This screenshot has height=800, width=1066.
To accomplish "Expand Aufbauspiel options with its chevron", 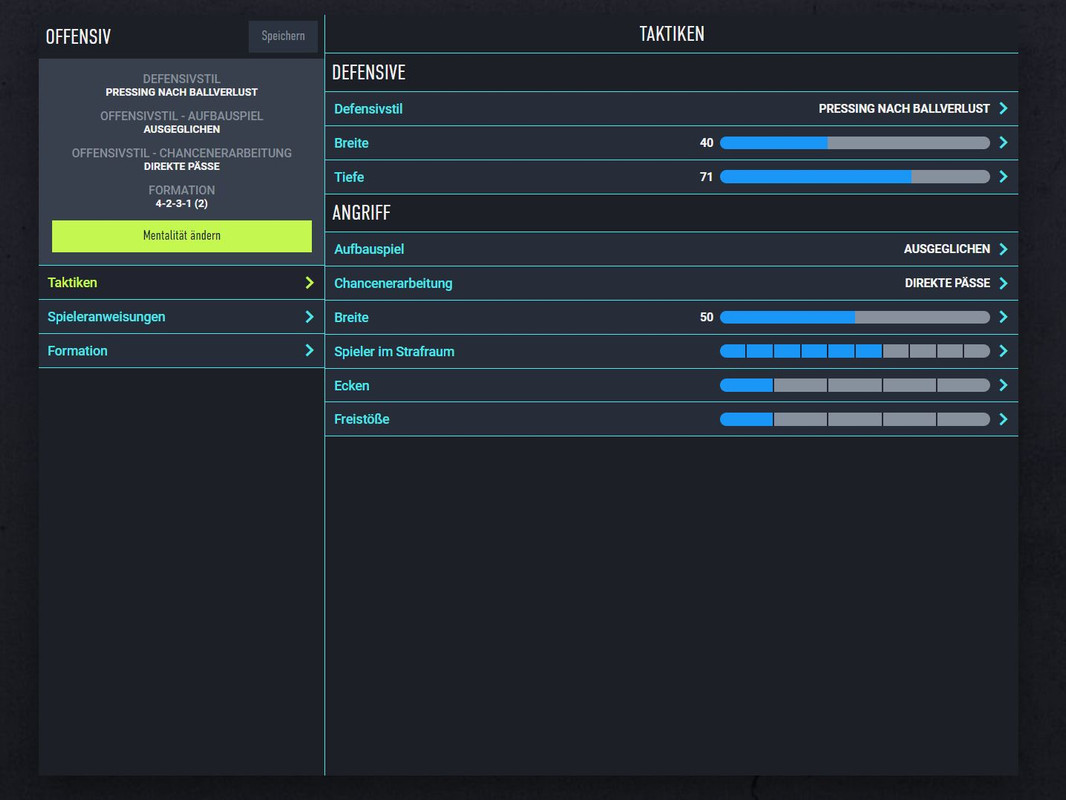I will [1003, 249].
